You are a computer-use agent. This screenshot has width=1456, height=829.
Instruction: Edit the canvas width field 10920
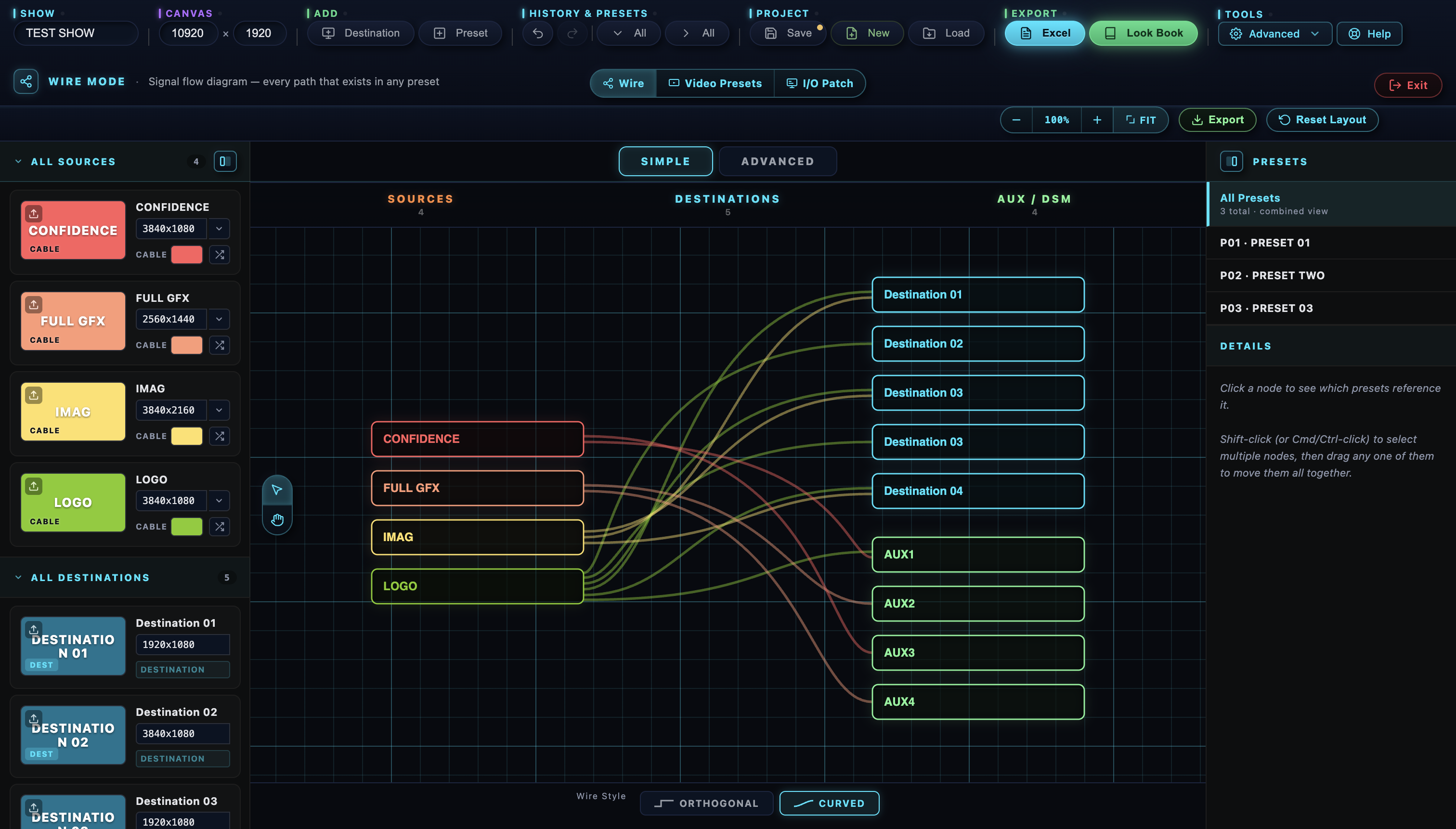[x=188, y=33]
